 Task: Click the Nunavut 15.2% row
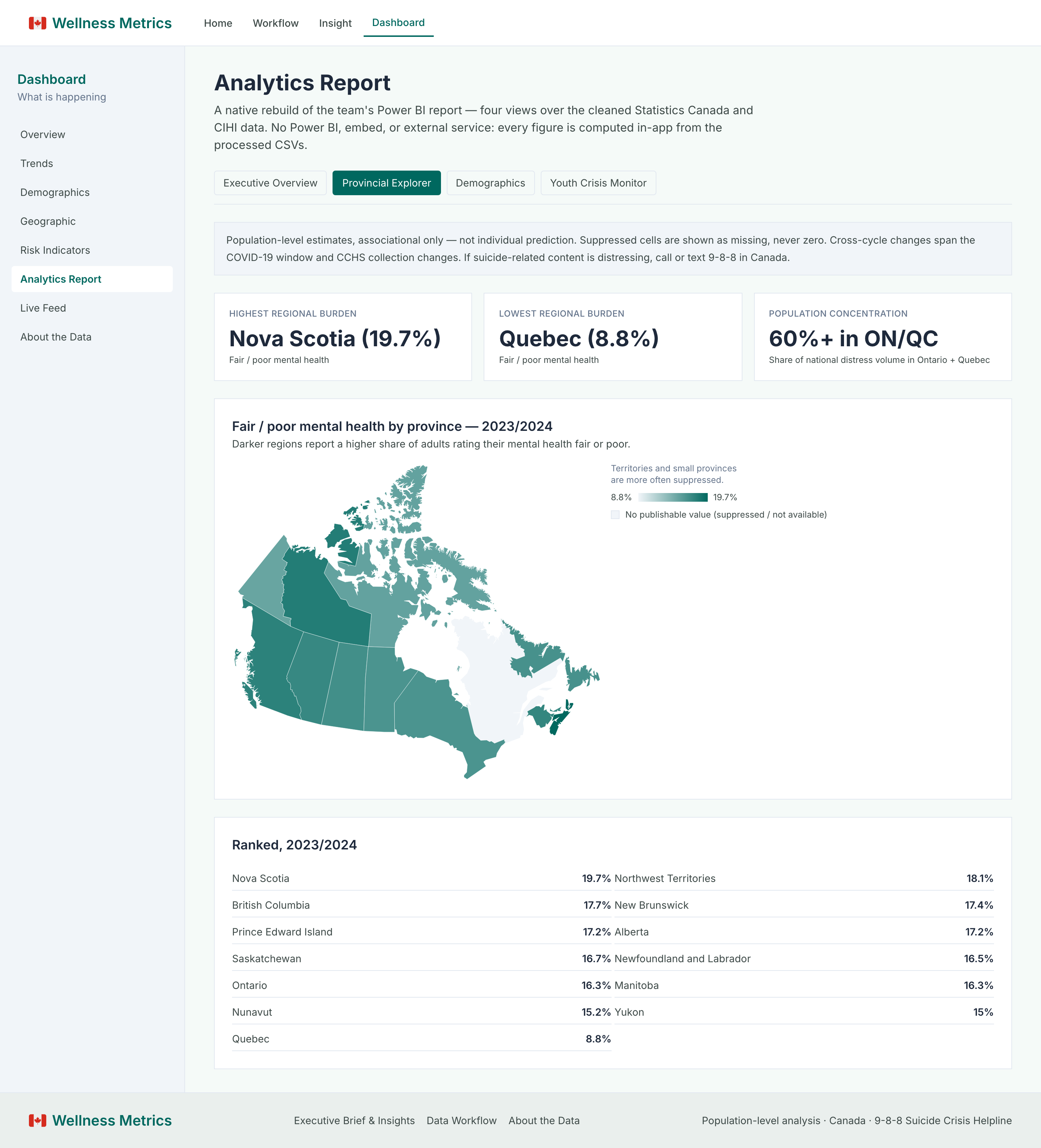point(421,1012)
